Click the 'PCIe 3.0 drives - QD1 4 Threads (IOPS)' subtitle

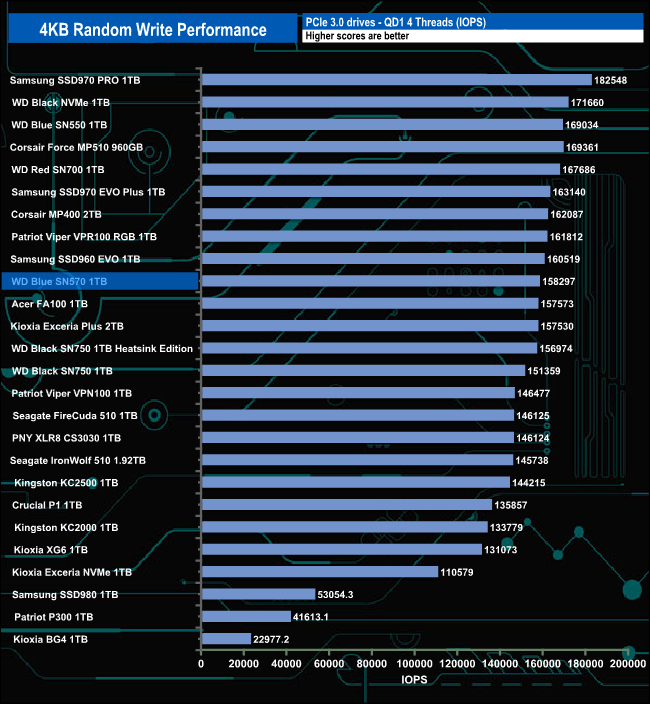(x=395, y=22)
